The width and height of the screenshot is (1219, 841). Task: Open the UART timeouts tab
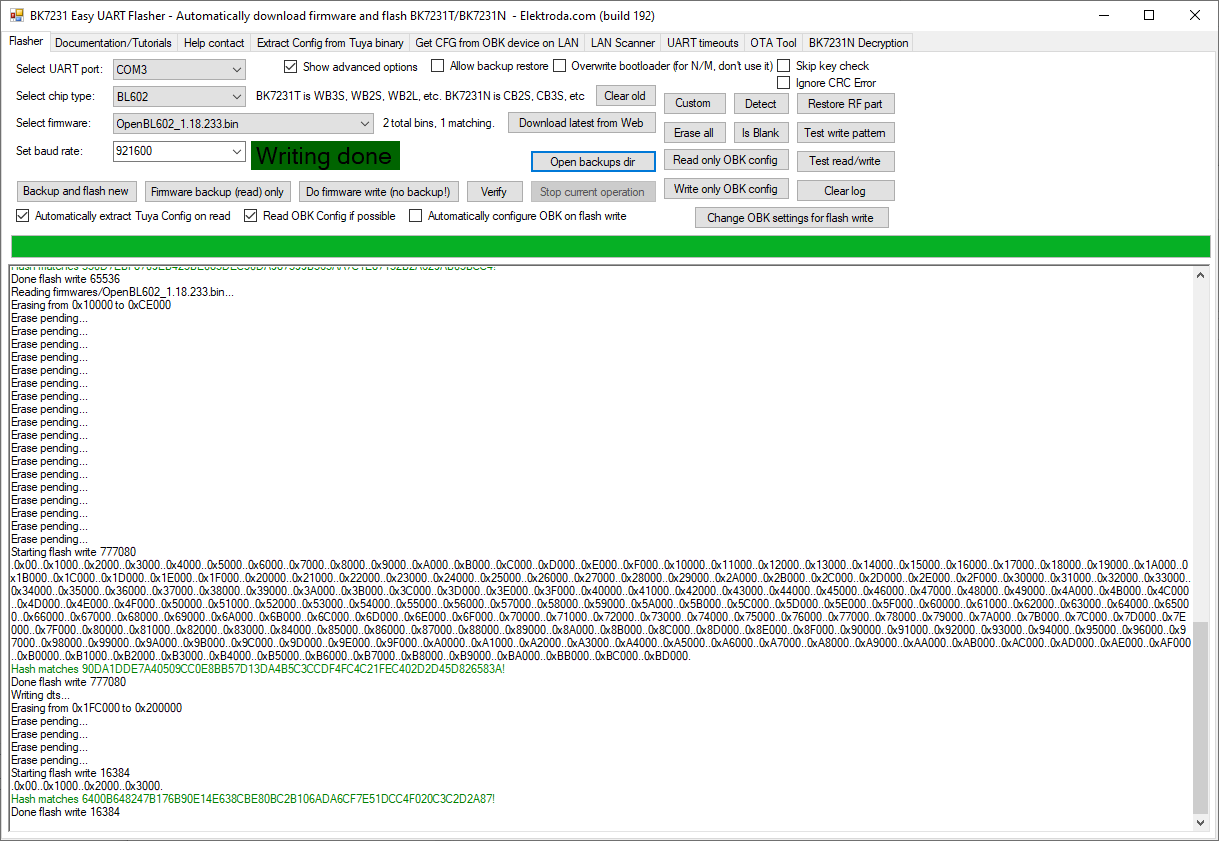[x=703, y=43]
